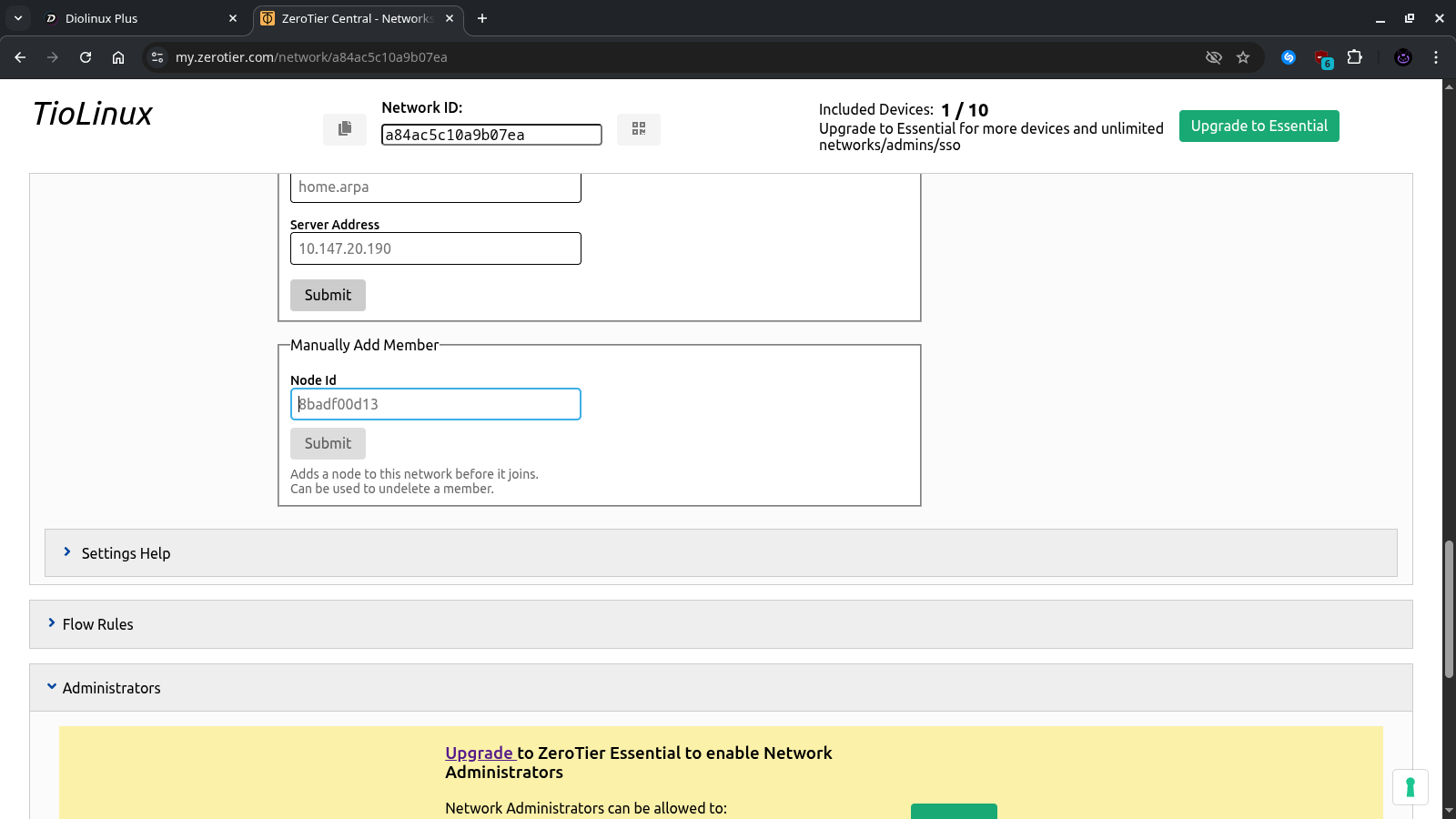Image resolution: width=1456 pixels, height=819 pixels.
Task: Focus the Server Address input field
Action: coord(435,248)
